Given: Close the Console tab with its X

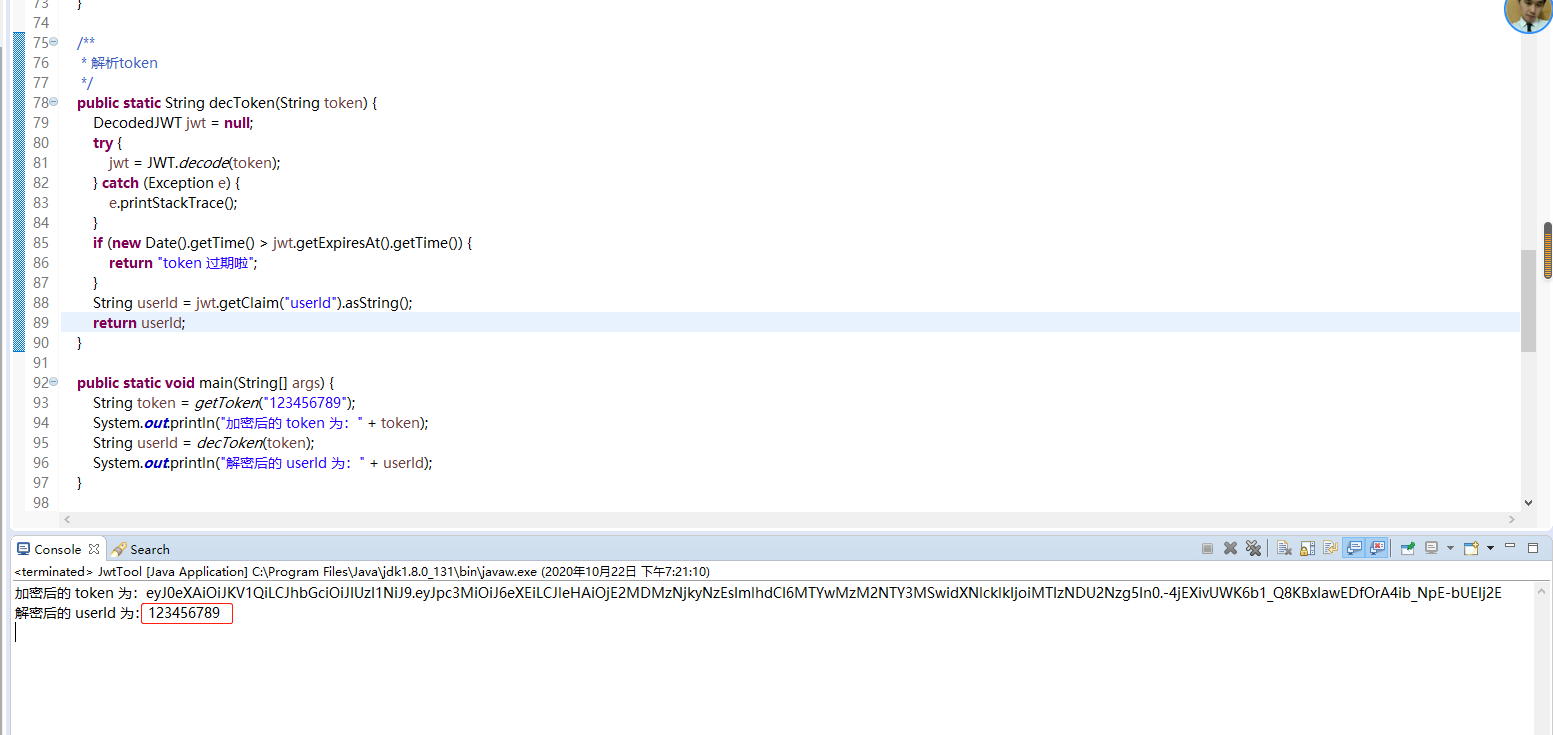Looking at the screenshot, I should (94, 549).
